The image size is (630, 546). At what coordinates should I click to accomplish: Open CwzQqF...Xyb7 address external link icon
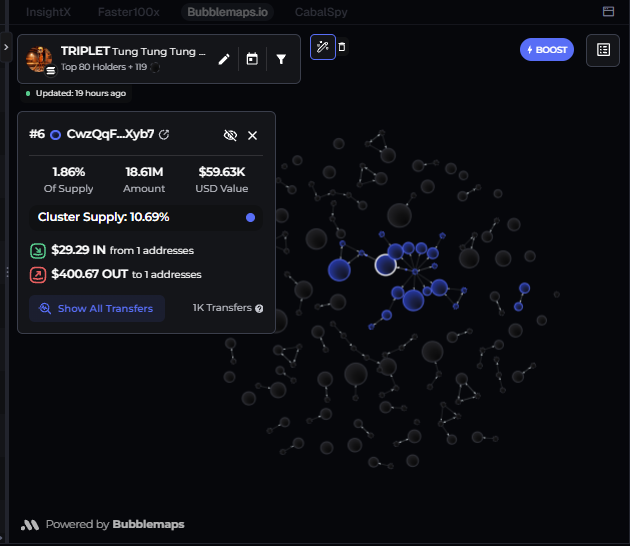pos(164,135)
